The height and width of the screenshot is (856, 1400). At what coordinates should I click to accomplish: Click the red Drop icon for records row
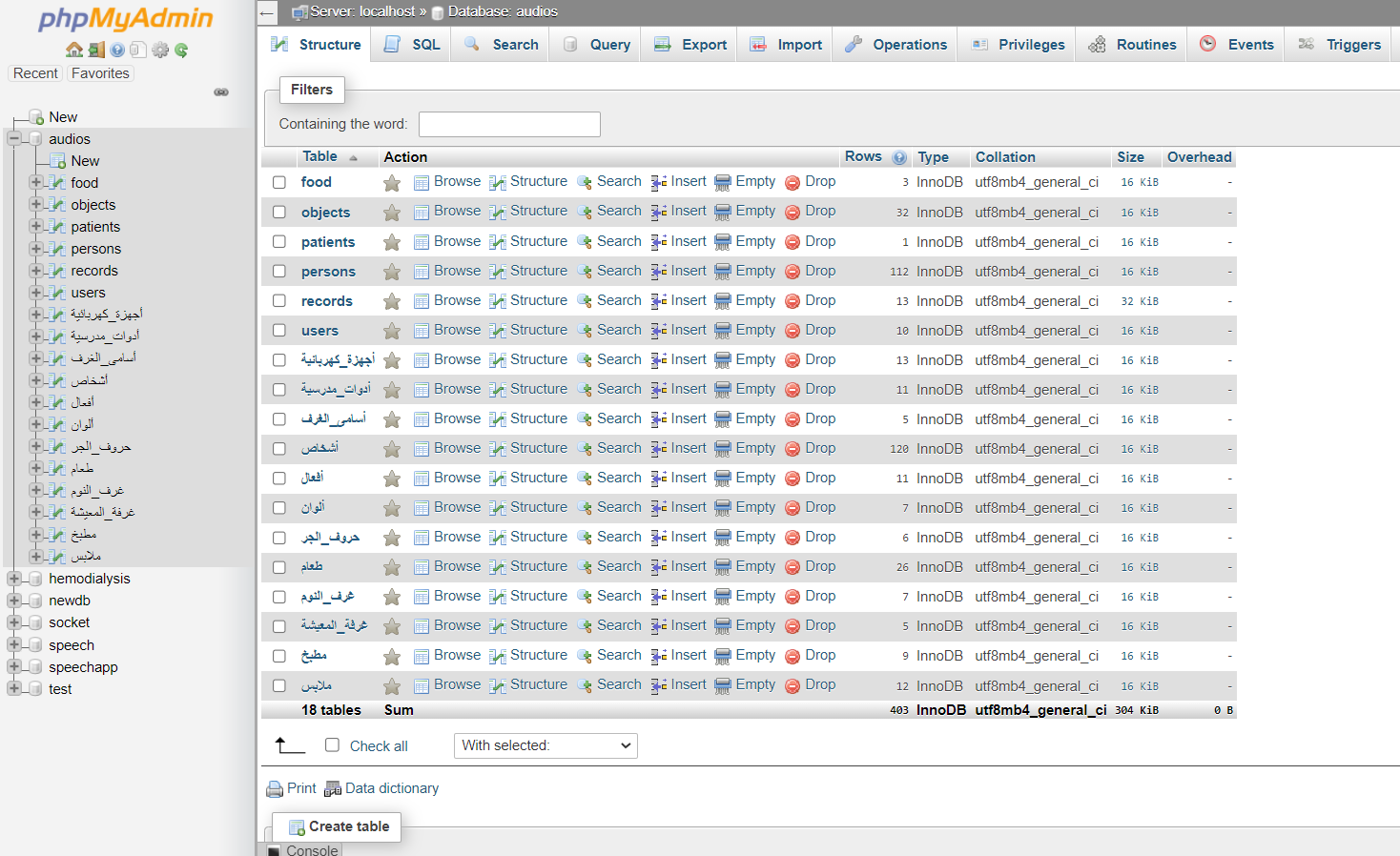tap(793, 301)
